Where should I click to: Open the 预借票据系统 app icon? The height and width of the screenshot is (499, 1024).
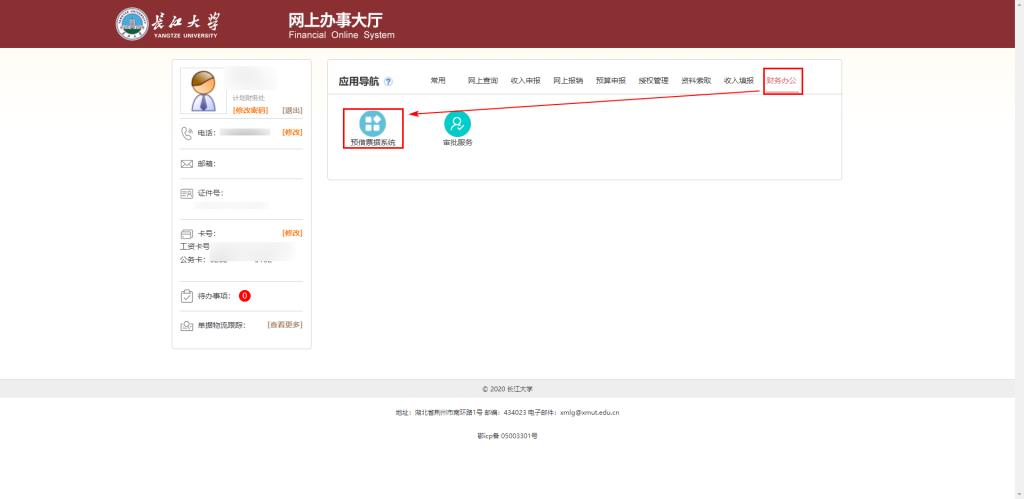pyautogui.click(x=372, y=124)
